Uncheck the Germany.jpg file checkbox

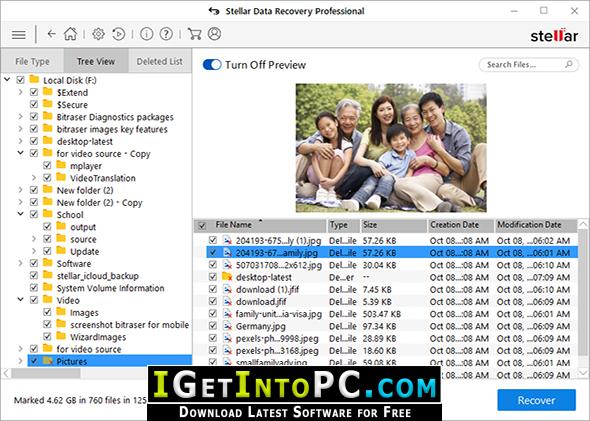(x=213, y=326)
